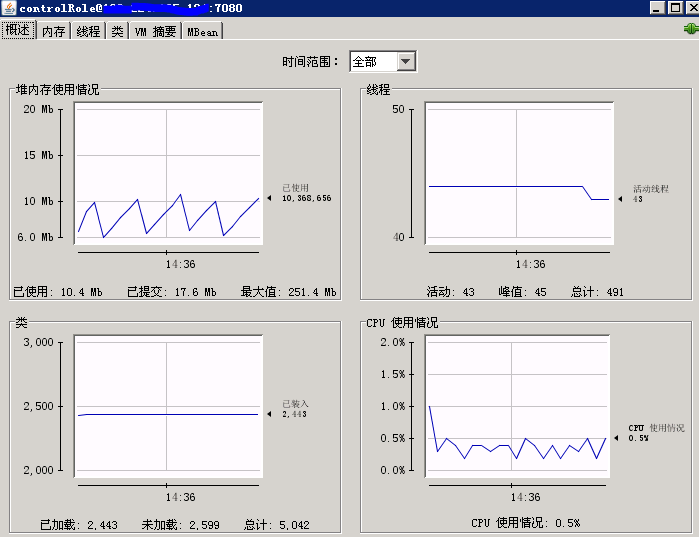
Task: Click the heap memory usage chart
Action: pyautogui.click(x=169, y=173)
